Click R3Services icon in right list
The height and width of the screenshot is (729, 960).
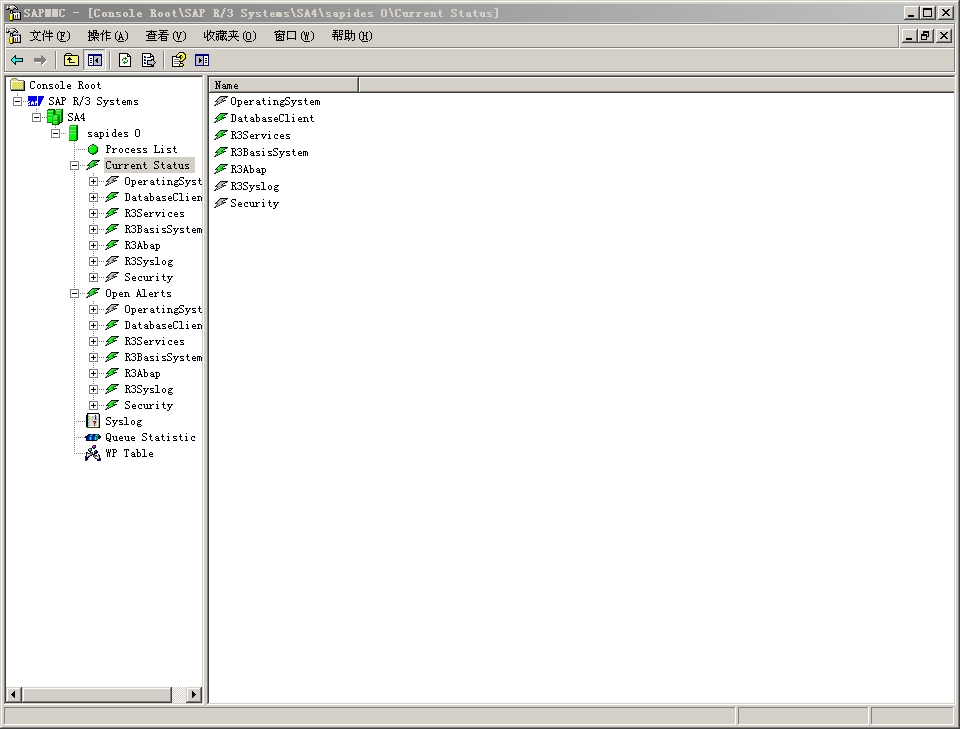(x=220, y=135)
